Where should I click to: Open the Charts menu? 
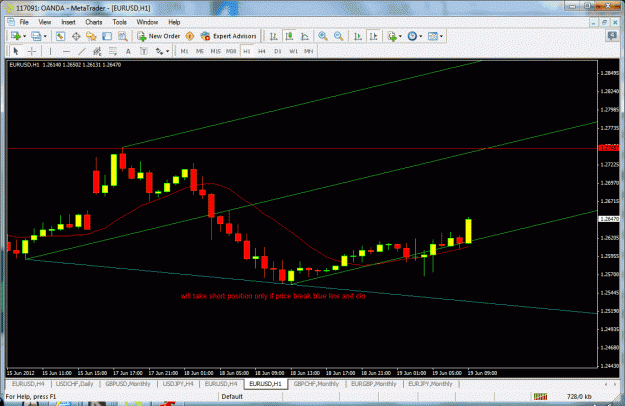click(x=94, y=22)
